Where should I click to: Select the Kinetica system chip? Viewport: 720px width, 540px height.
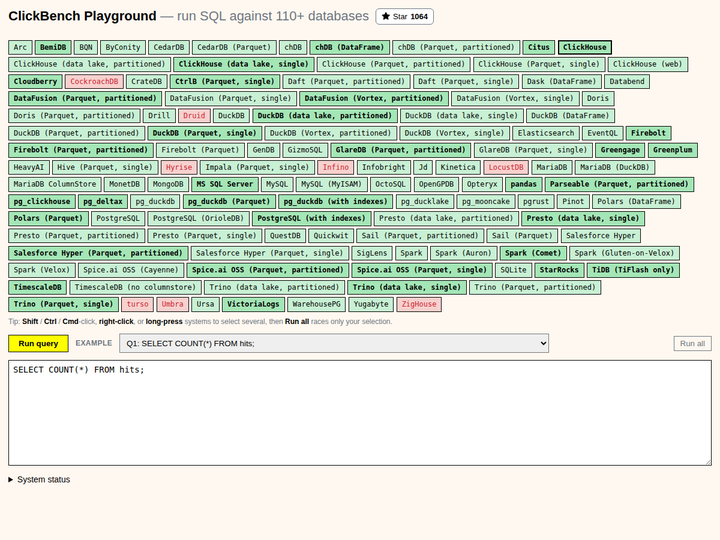[458, 167]
